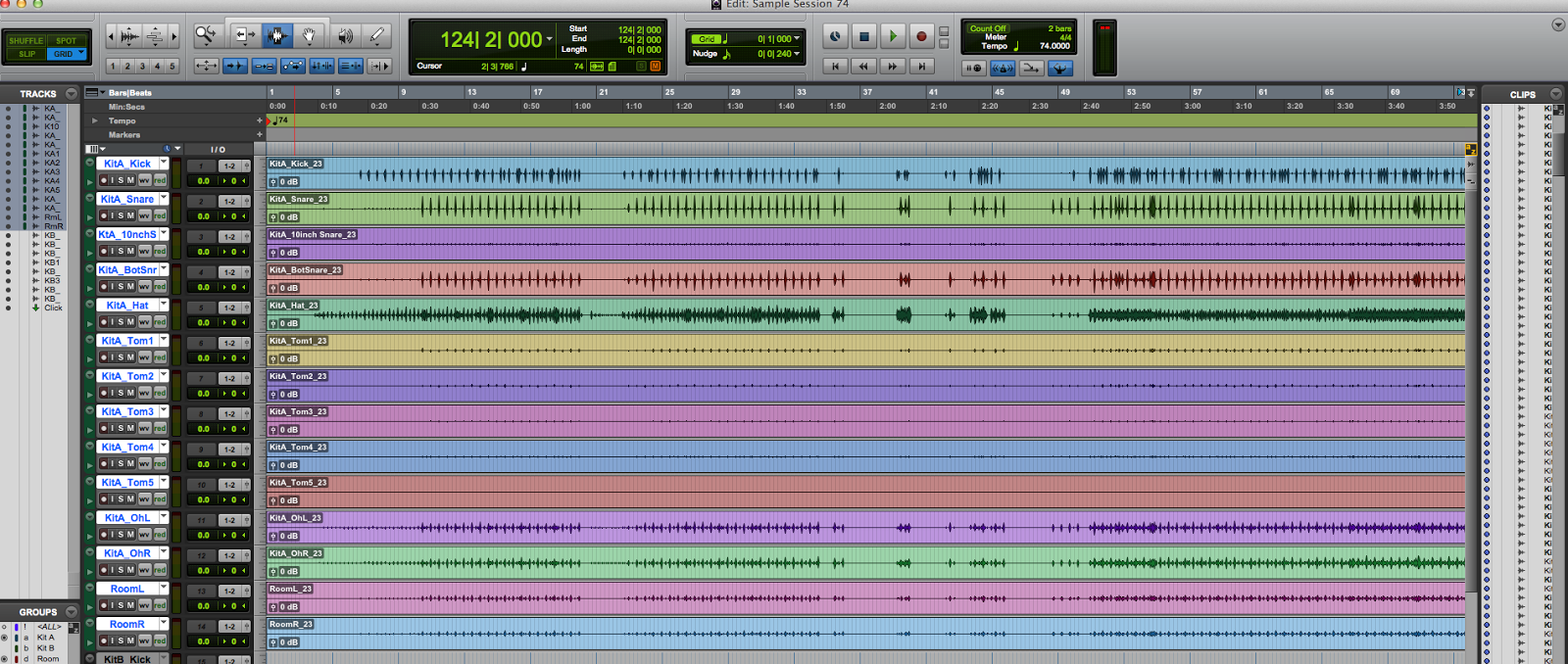Click Go to End transport button

pos(921,67)
